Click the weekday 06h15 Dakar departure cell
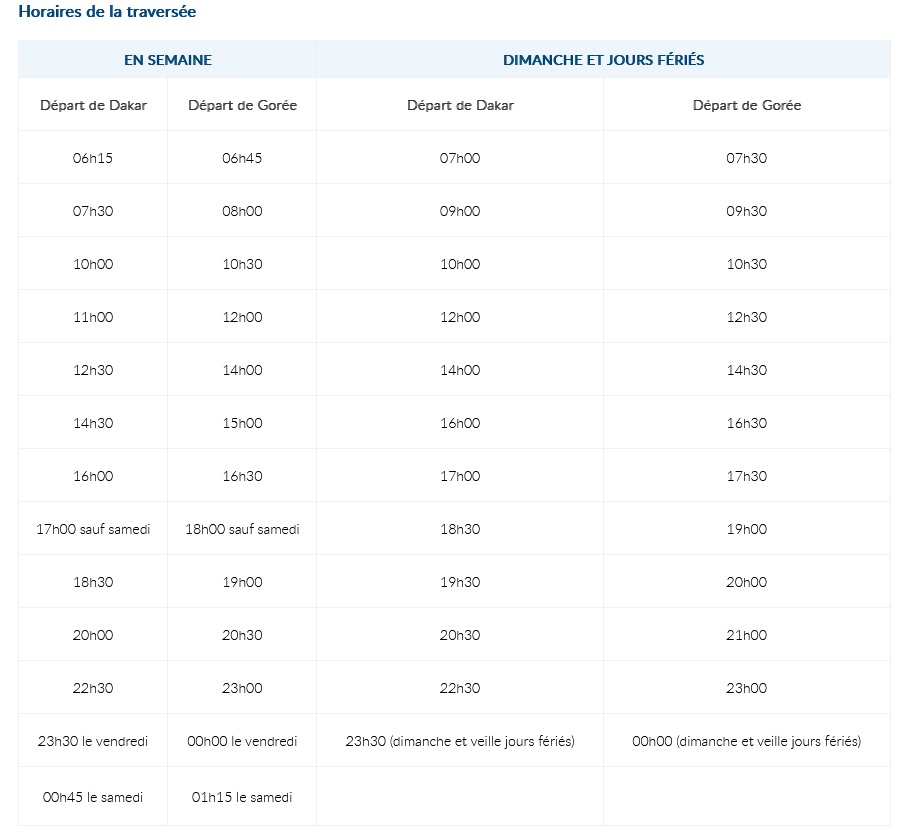 click(93, 158)
